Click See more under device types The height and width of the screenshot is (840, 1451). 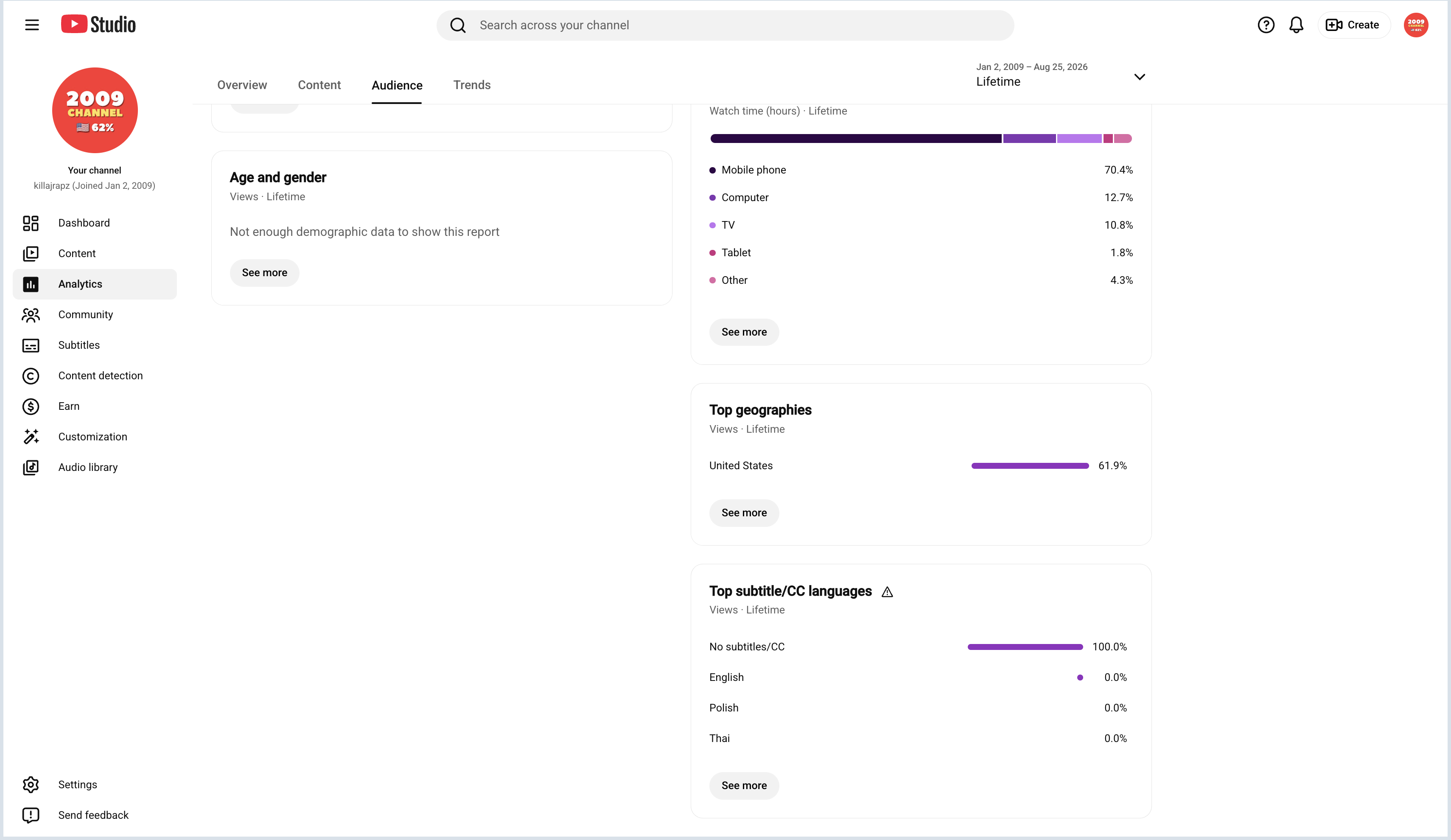coord(744,332)
